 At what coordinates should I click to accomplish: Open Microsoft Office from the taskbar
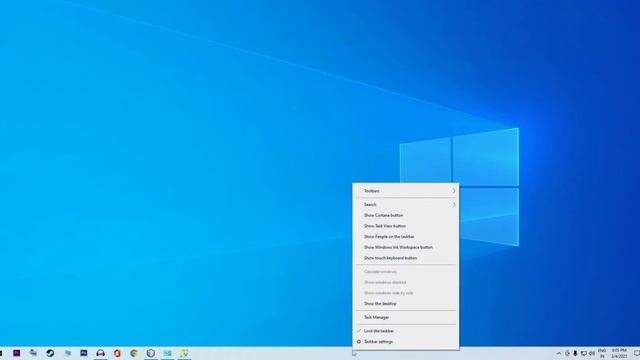click(117, 353)
